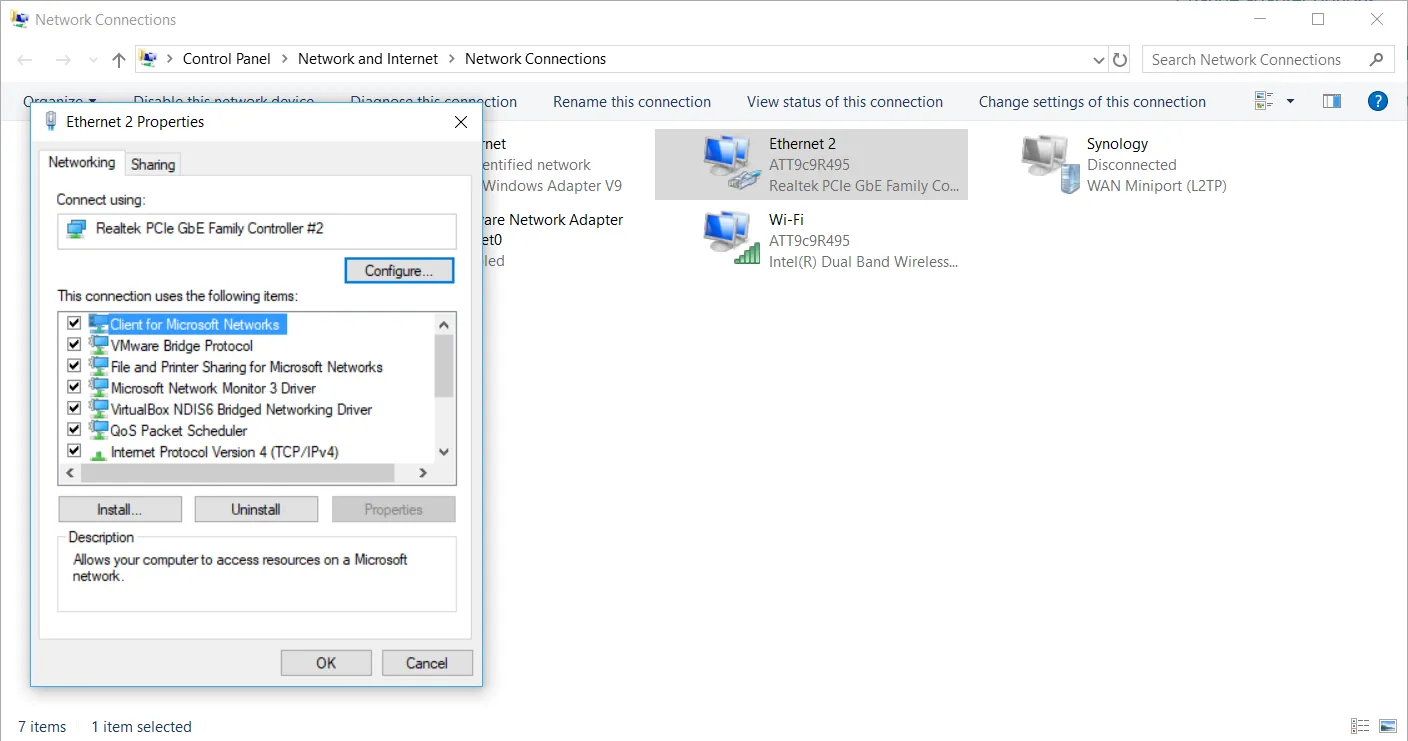Click the Internet Protocol Version 4 item icon
This screenshot has width=1408, height=741.
coord(98,452)
